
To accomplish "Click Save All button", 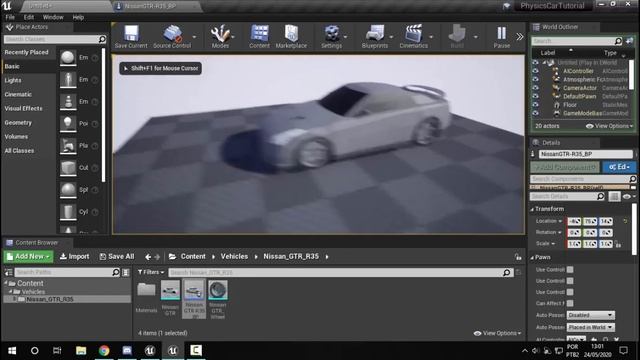I will (117, 257).
